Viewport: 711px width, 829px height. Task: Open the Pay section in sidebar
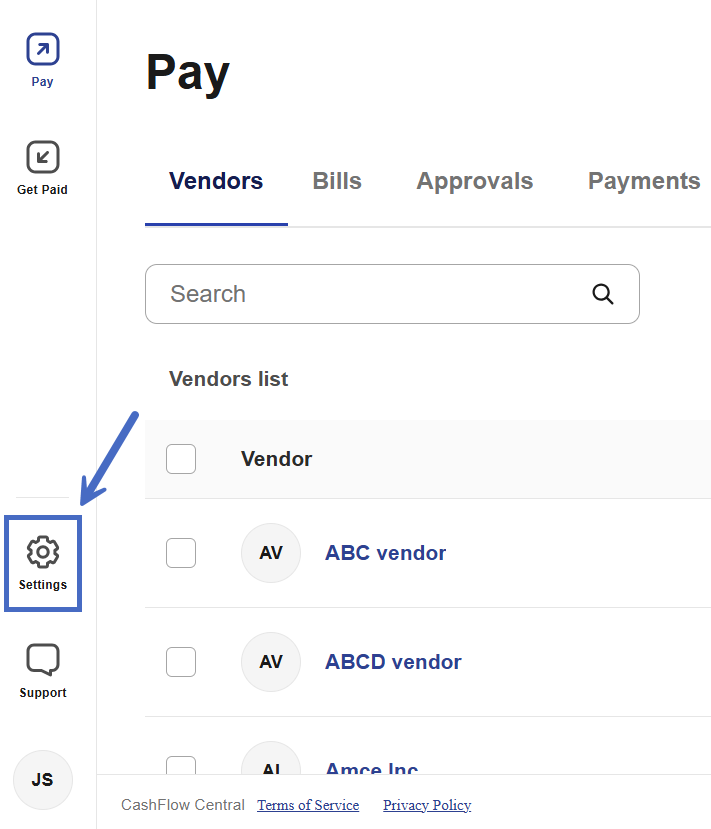pos(42,59)
